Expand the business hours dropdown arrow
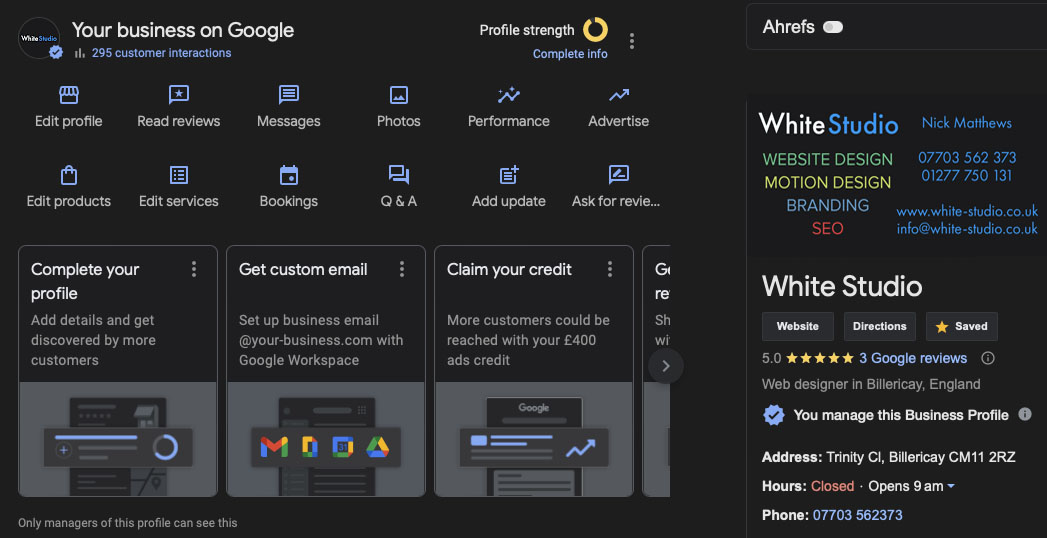 951,487
